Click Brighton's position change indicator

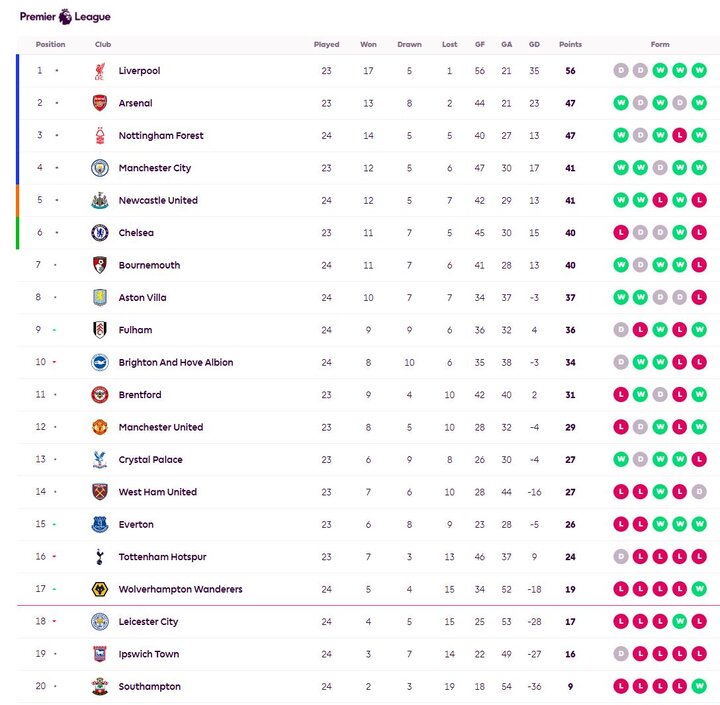[x=56, y=362]
